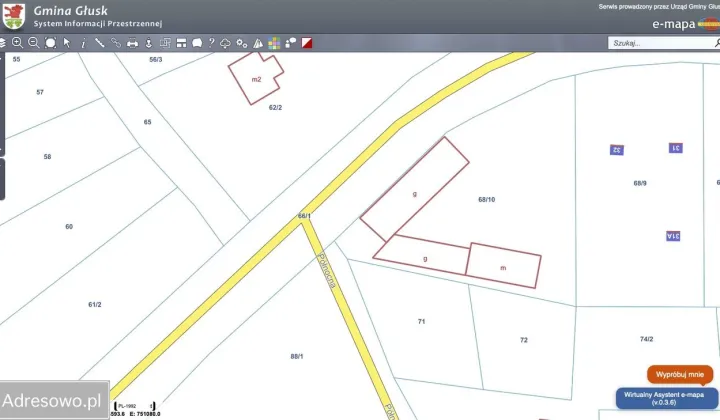The height and width of the screenshot is (420, 720).
Task: Click parcel label 68/10
Action: 486,200
